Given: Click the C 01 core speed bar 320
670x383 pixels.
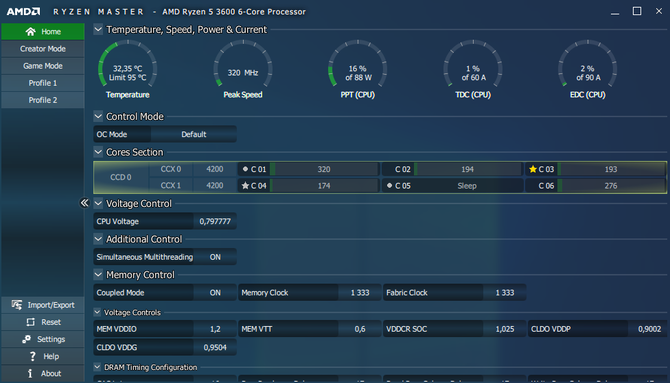Looking at the screenshot, I should coord(324,169).
